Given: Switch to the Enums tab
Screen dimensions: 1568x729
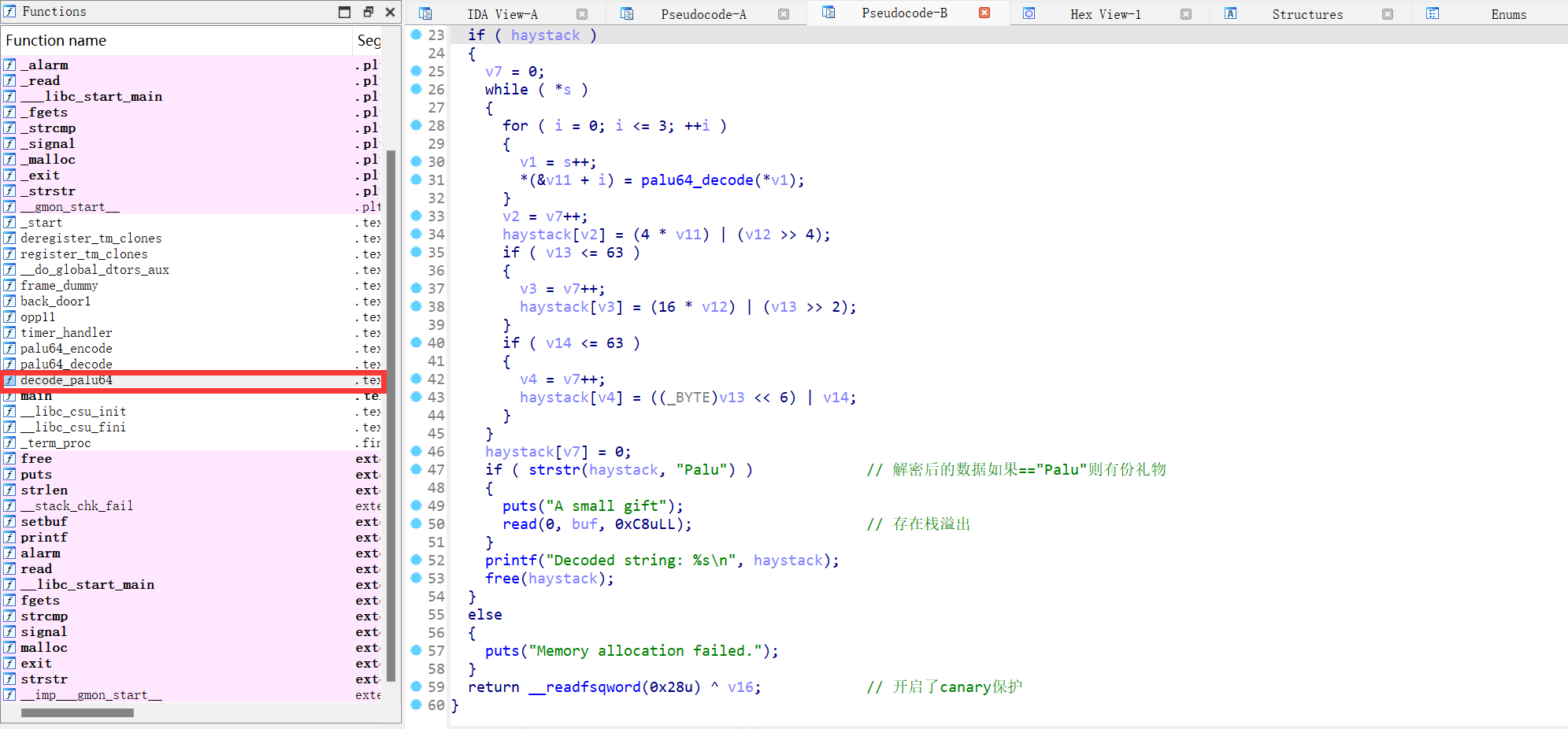Looking at the screenshot, I should point(1508,13).
